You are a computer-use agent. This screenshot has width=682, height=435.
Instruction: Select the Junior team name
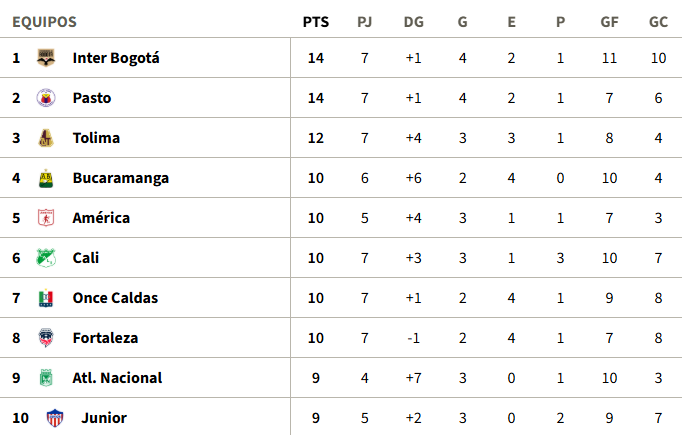click(x=104, y=418)
